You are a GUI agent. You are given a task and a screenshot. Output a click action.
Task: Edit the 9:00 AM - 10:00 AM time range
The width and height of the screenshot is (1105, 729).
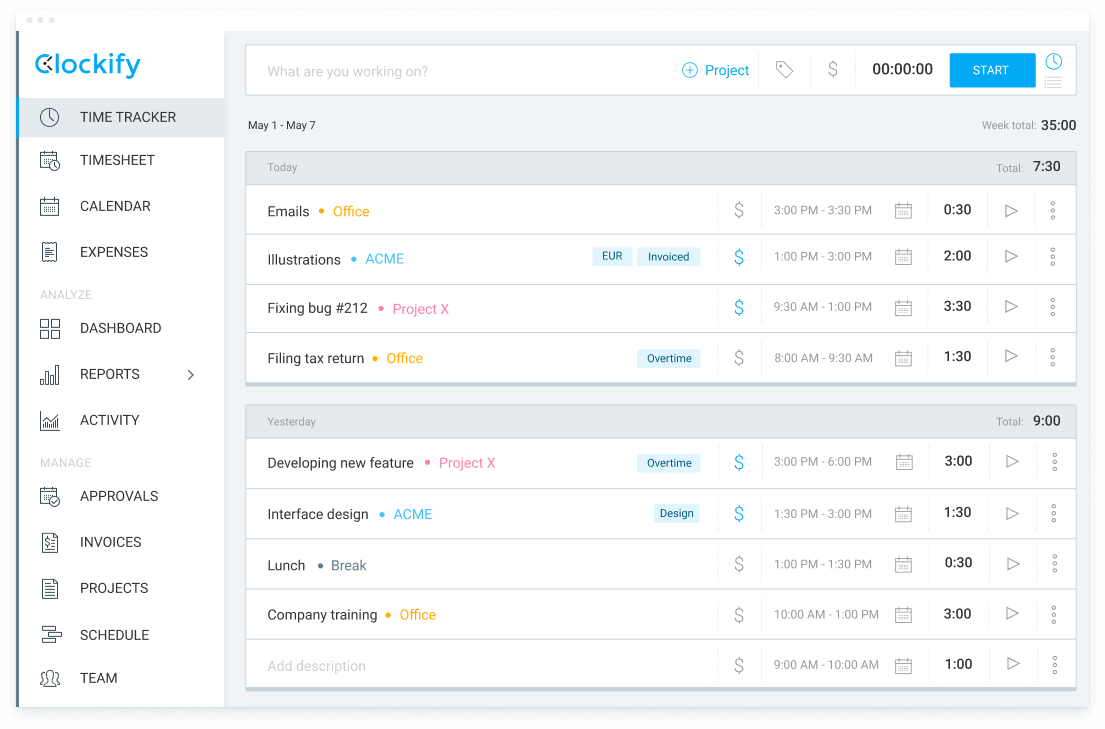[826, 664]
